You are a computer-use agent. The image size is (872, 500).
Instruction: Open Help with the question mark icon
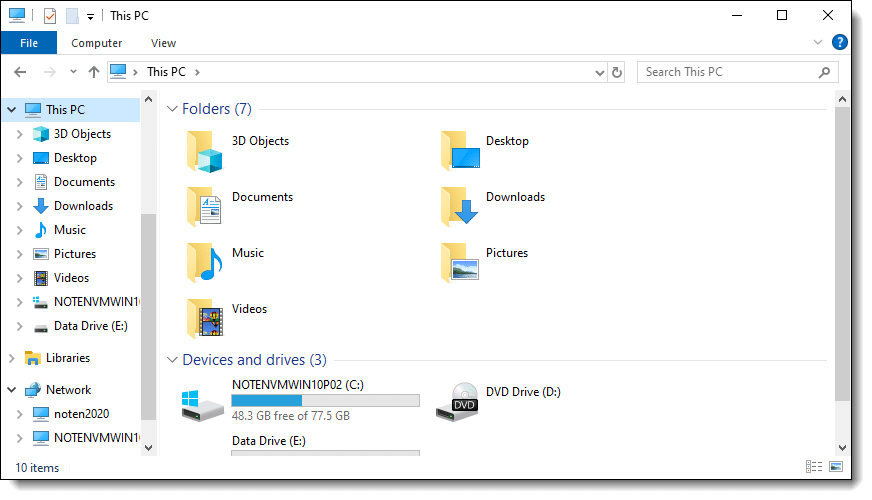coord(840,42)
